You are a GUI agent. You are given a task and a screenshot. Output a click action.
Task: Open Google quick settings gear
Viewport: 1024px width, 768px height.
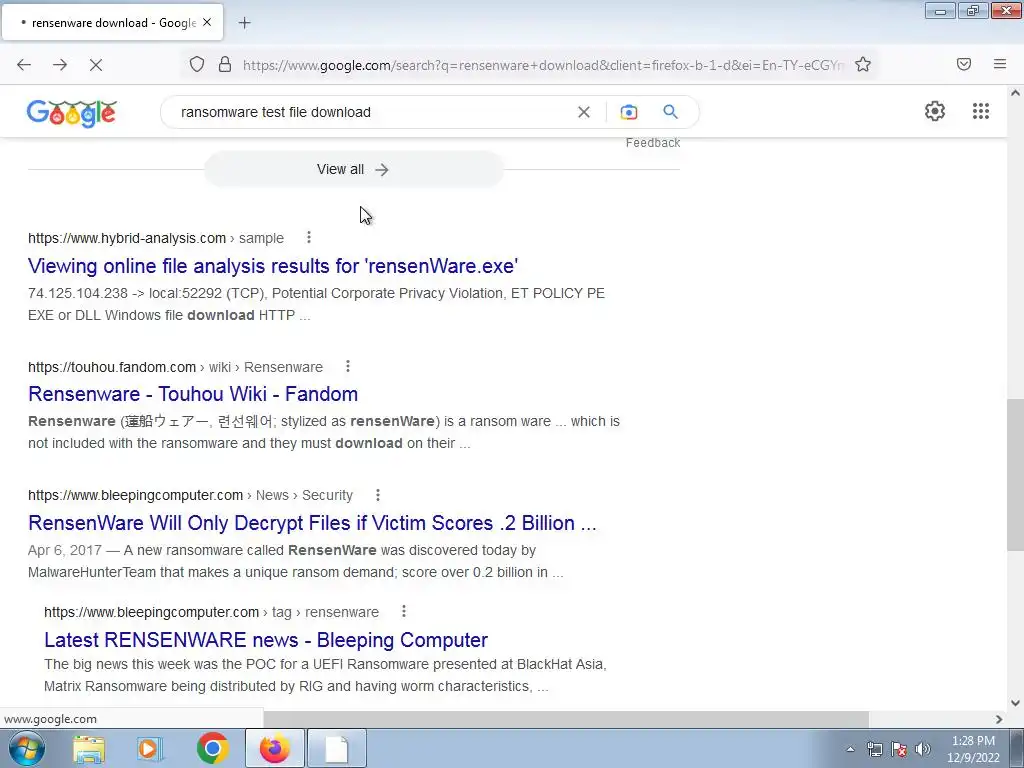935,111
